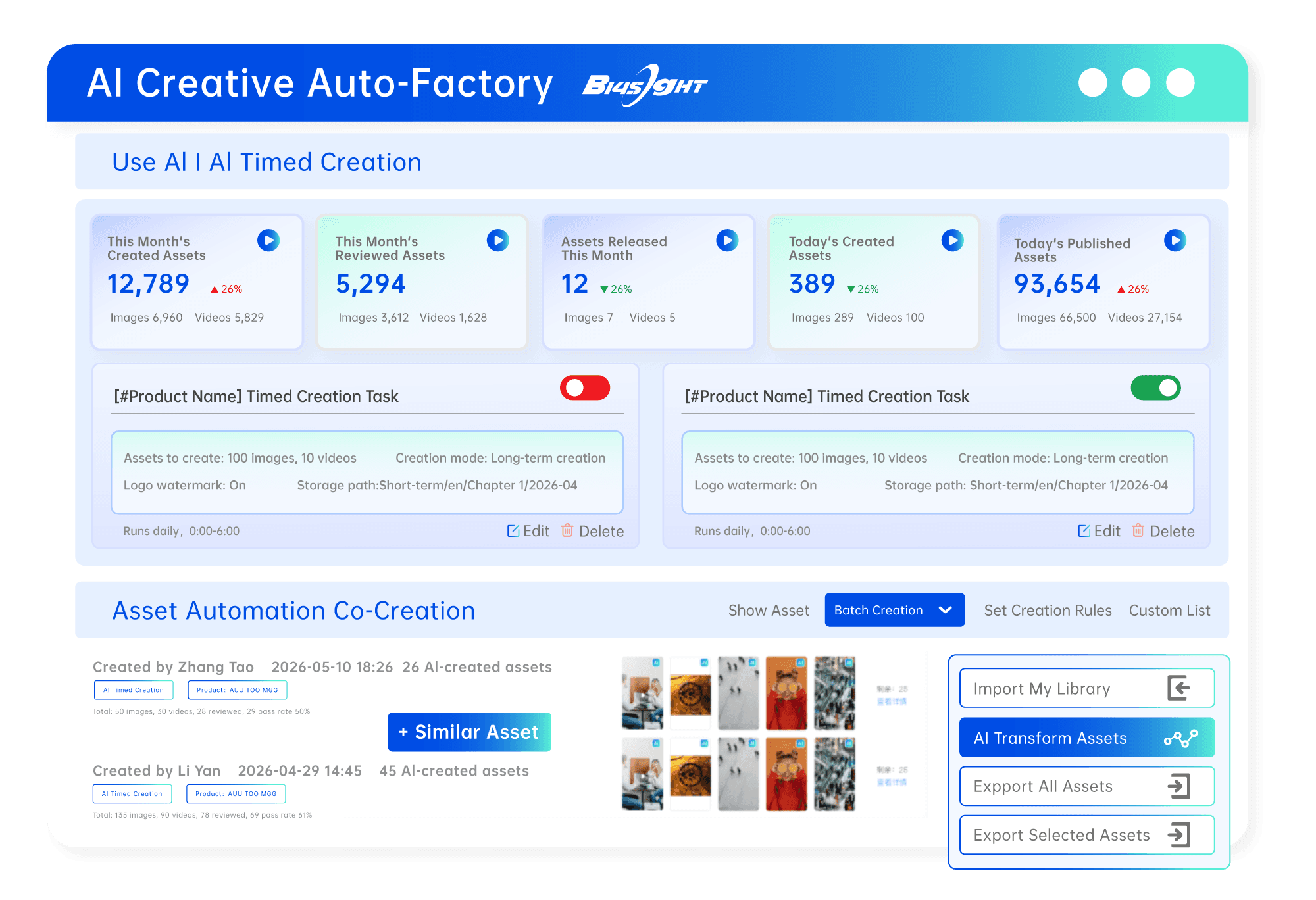This screenshot has width=1316, height=900.
Task: Open the aerial city thumbnail in bottom row
Action: coord(834,774)
